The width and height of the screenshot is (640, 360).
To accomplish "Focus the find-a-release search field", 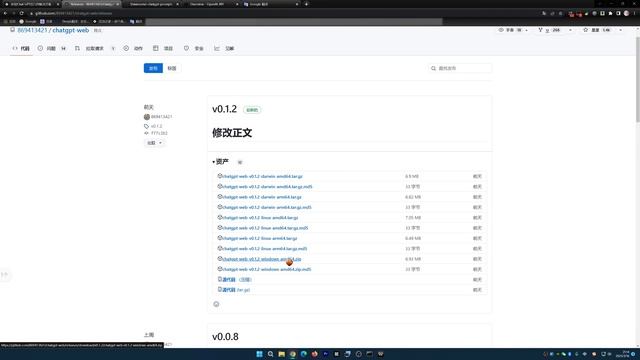I will pos(460,68).
